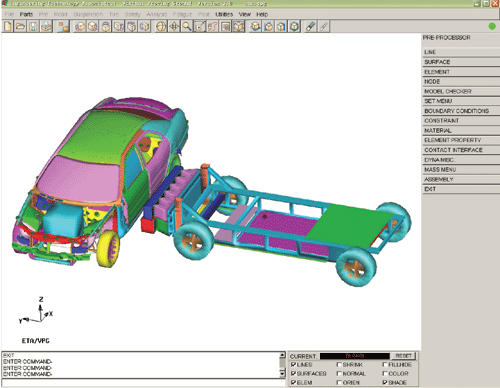Enable the COLOR checkbox
This screenshot has width=500, height=388.
[x=385, y=374]
